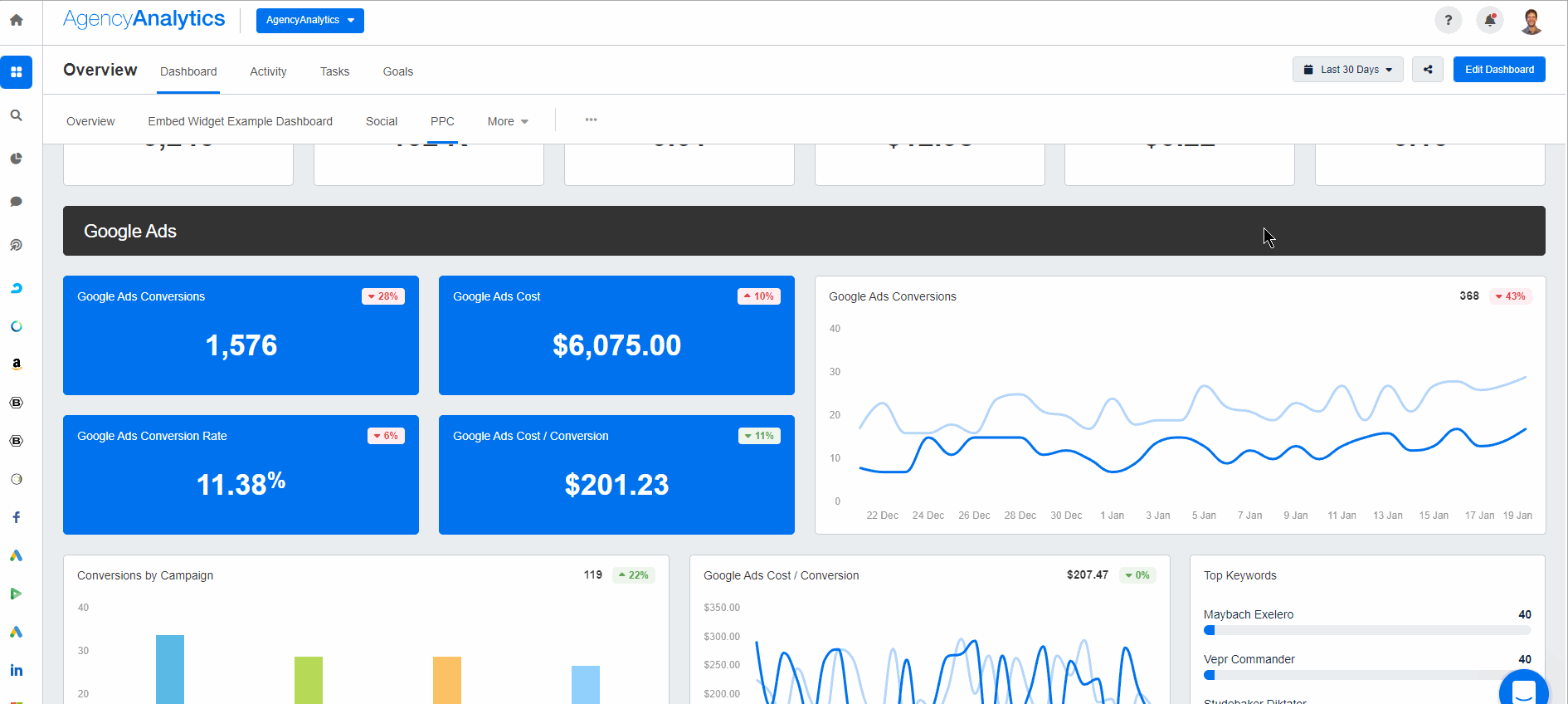Click the teal circular ring integration icon
This screenshot has width=1568, height=704.
tap(16, 326)
